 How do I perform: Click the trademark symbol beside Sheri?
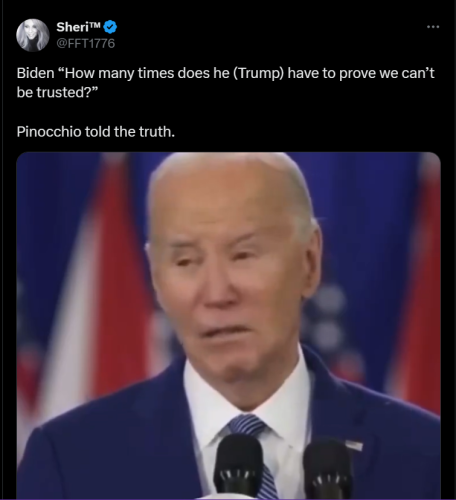pyautogui.click(x=95, y=24)
